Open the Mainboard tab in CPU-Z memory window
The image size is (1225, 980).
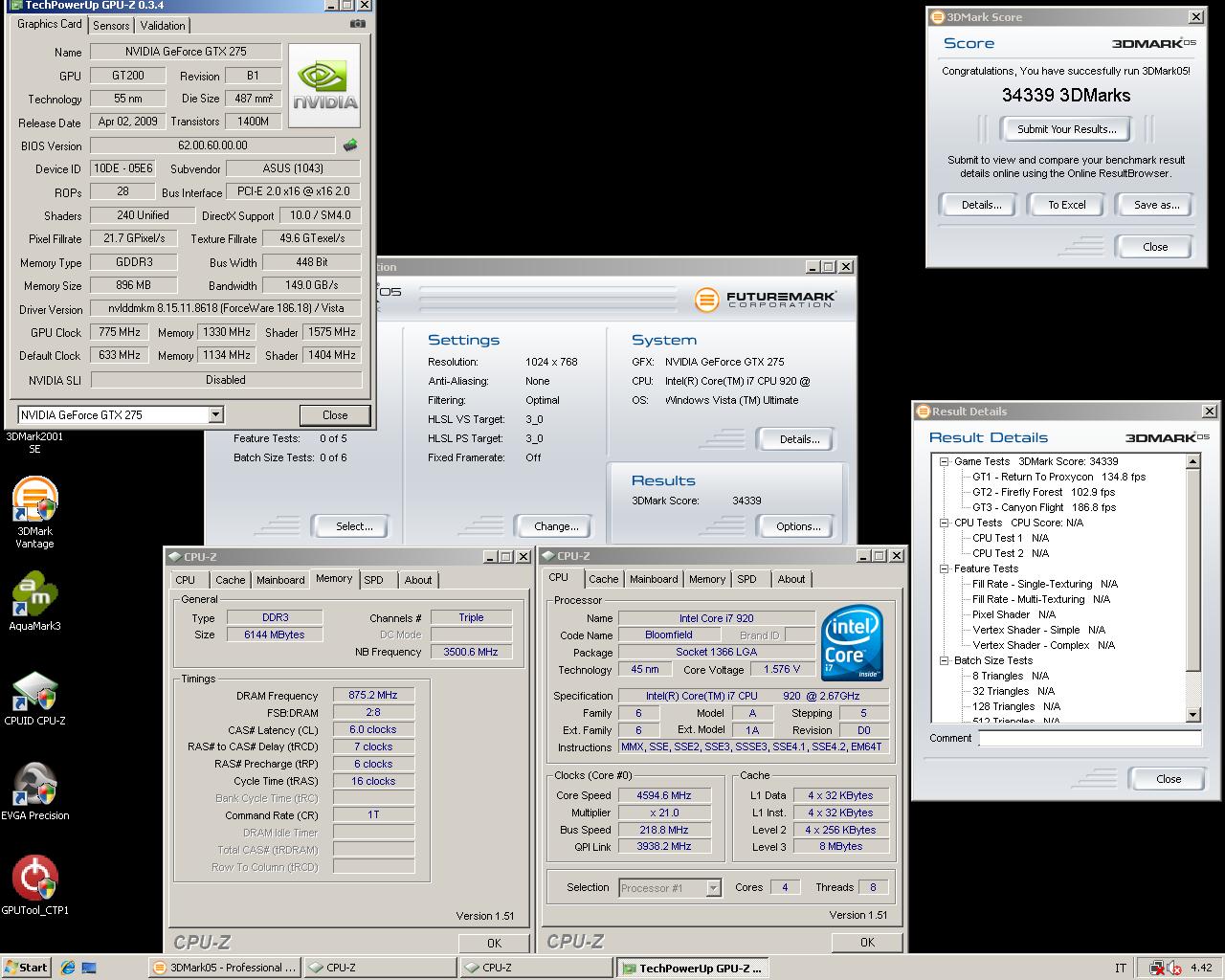[x=280, y=580]
